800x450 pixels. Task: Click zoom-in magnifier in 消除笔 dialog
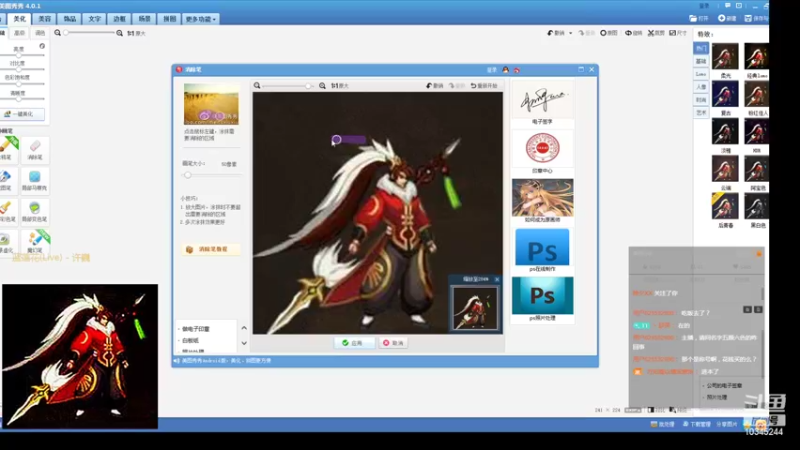[322, 86]
